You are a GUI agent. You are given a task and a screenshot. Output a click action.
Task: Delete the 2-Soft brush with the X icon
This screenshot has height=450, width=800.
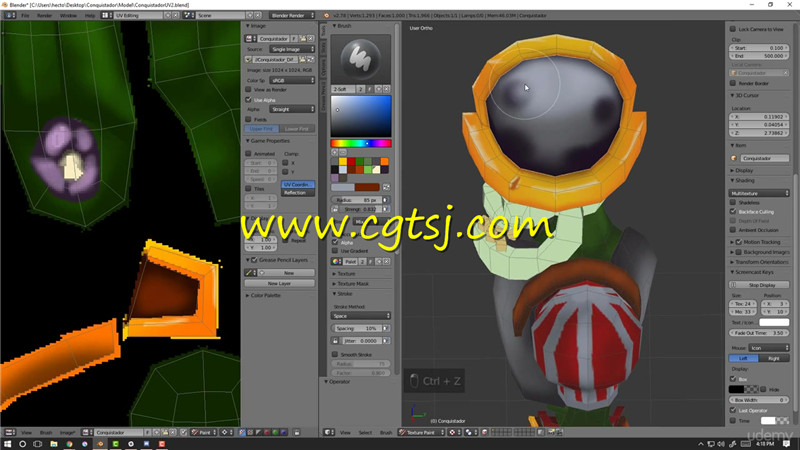coord(386,89)
